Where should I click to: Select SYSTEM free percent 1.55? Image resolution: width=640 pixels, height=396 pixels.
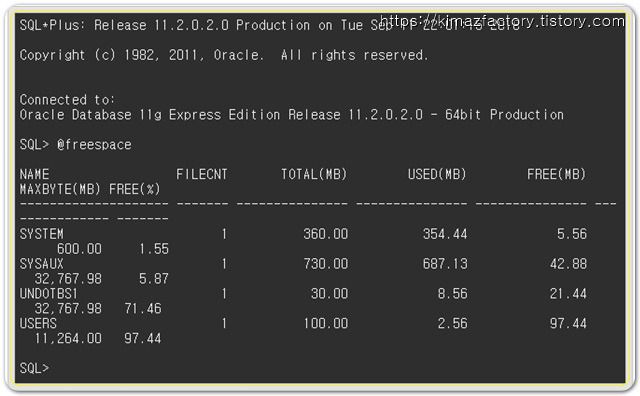tap(154, 249)
